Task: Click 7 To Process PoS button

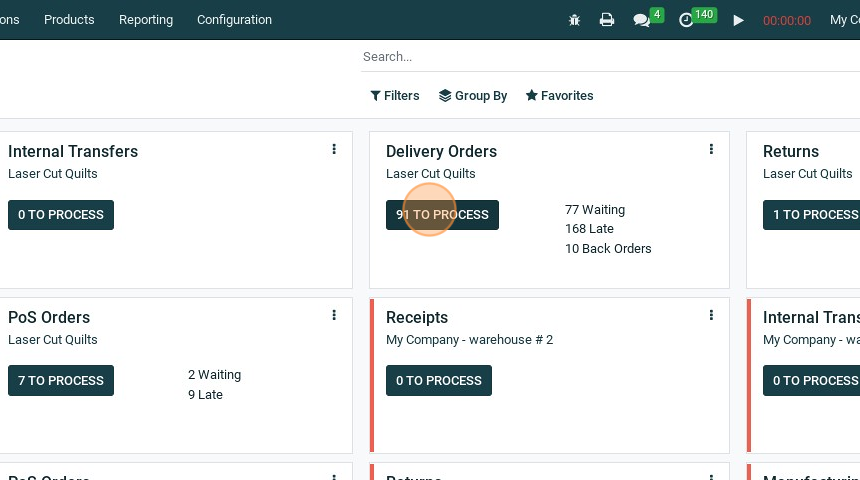Action: 61,381
